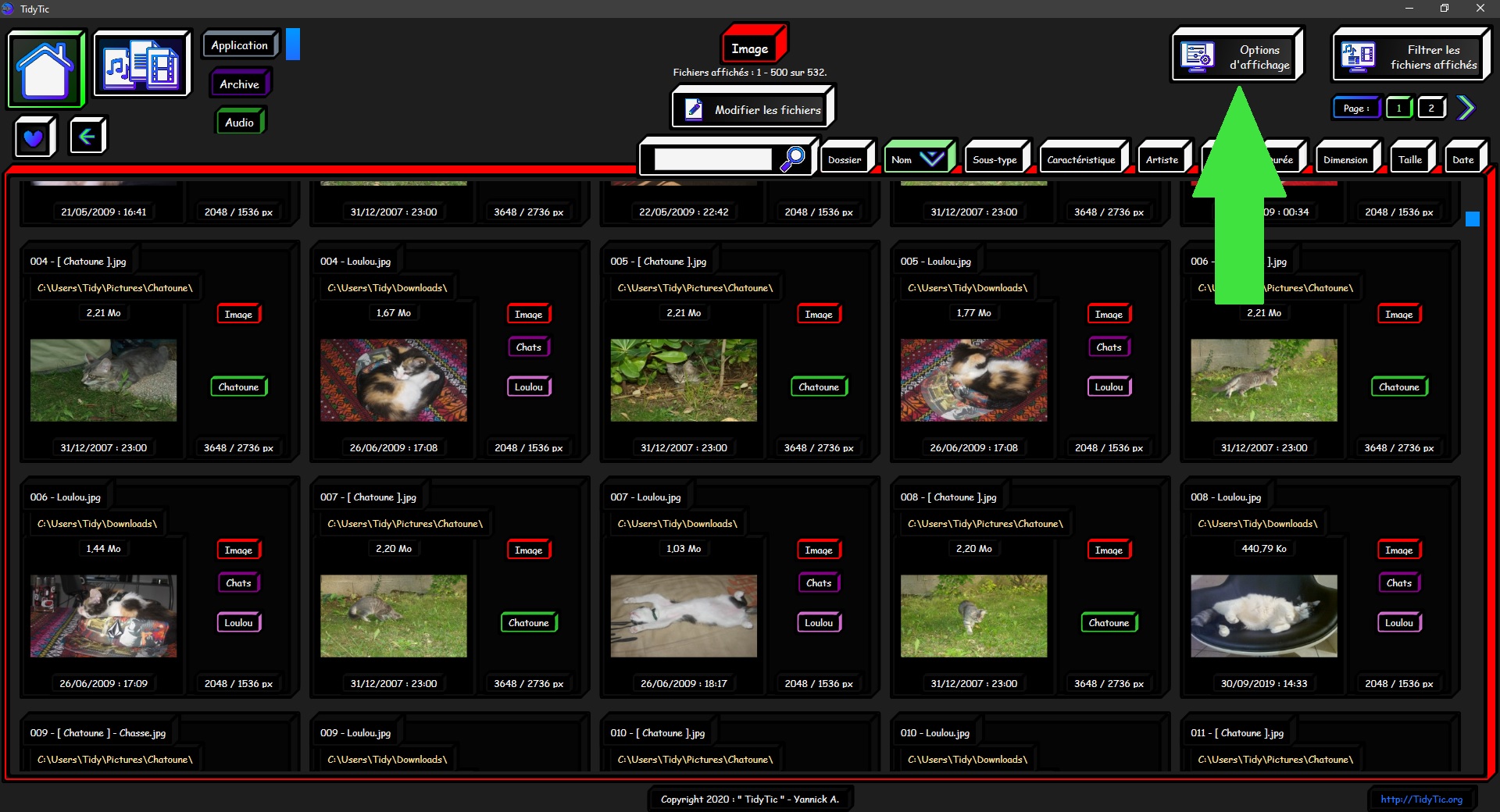Open thumbnail of 008 - [ Chatoune ].jpg

coord(973,616)
